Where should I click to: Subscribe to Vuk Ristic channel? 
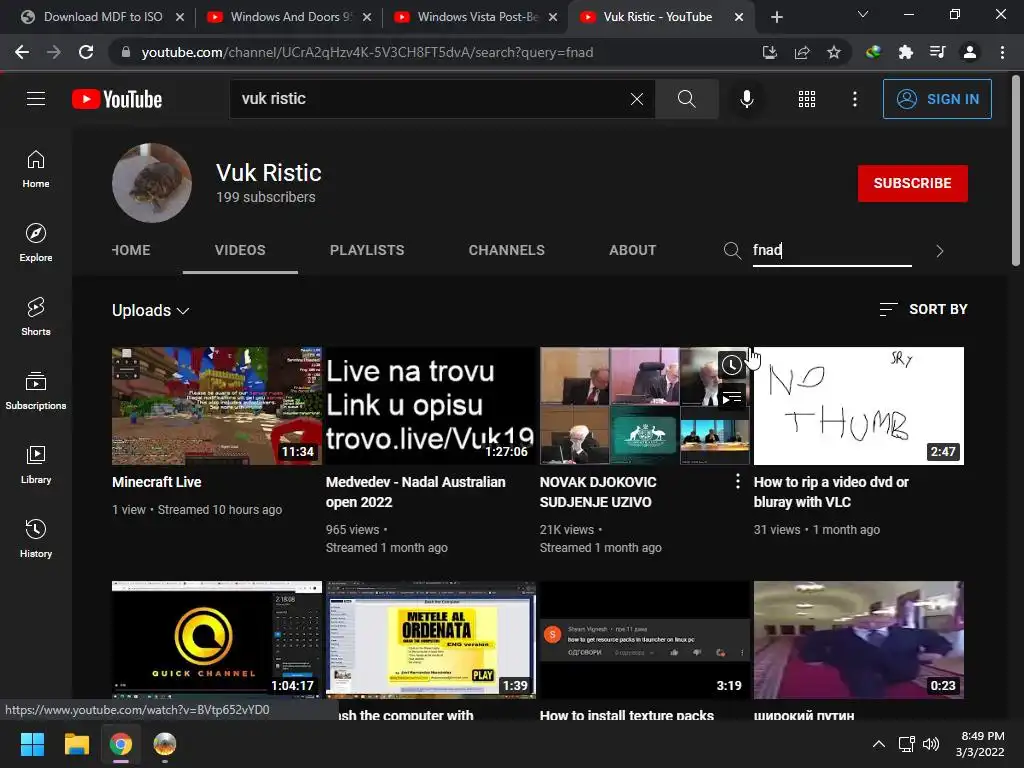(x=912, y=184)
